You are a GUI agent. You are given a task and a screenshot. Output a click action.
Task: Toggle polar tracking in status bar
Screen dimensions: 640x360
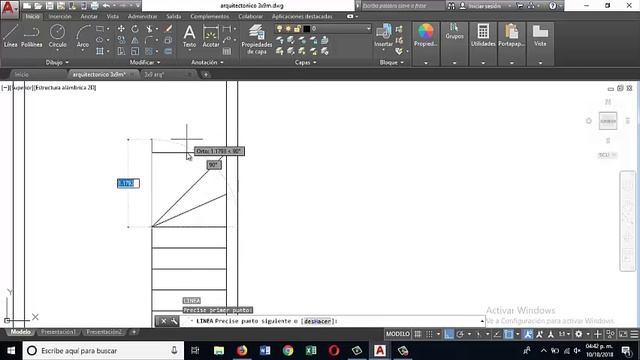(460, 334)
